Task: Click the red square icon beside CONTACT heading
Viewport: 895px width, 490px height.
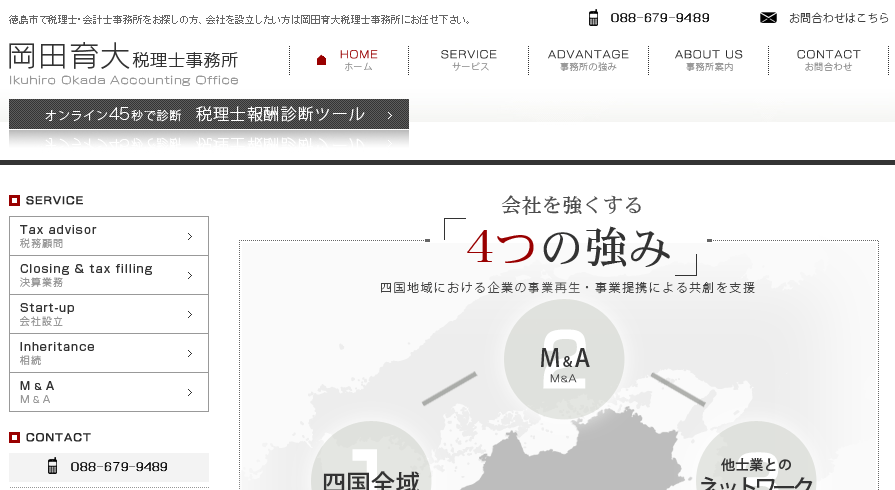Action: (x=14, y=437)
